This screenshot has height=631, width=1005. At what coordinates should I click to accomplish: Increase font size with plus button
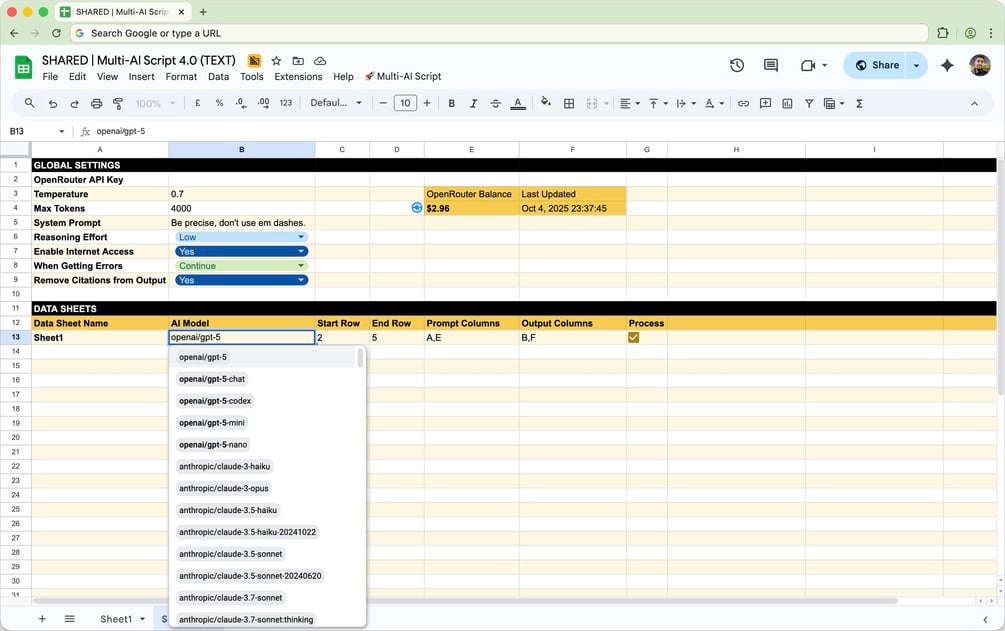(x=427, y=103)
